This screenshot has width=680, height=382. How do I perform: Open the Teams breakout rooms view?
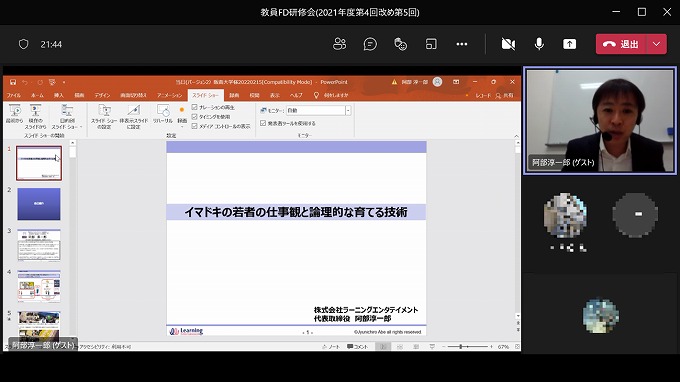pos(431,44)
